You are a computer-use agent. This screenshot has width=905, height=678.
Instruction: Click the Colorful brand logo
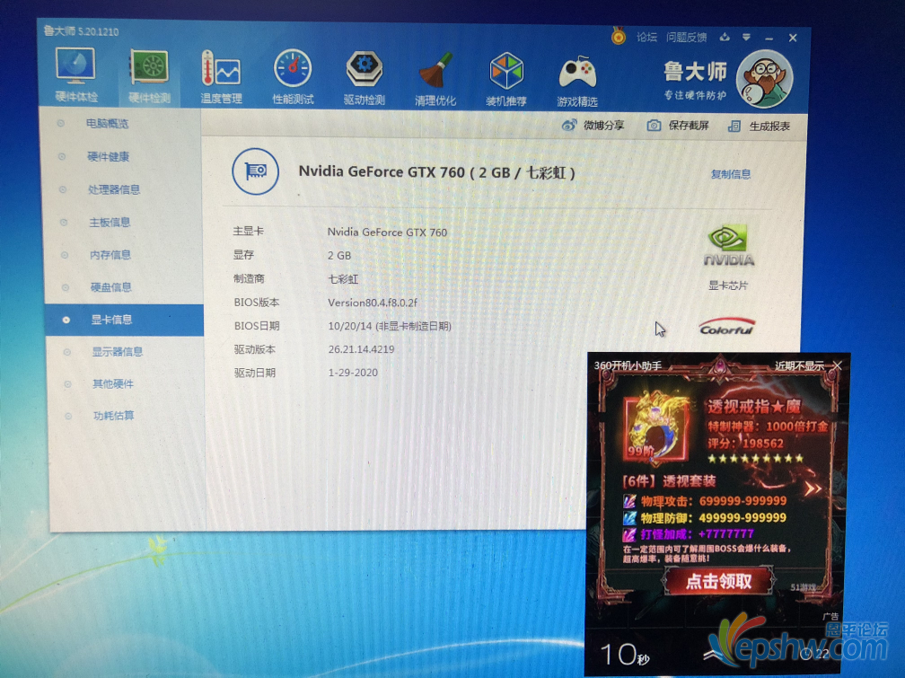pyautogui.click(x=727, y=327)
